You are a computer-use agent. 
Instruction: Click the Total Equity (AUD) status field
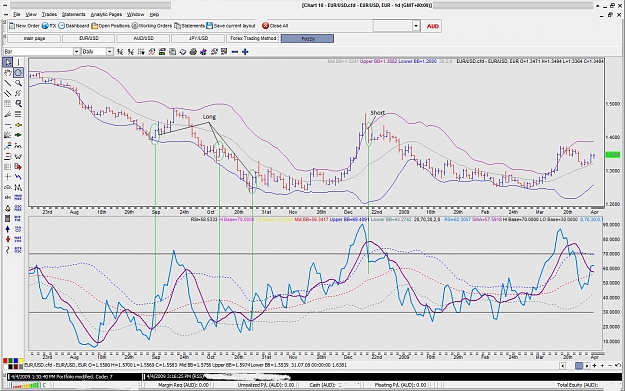(578, 385)
